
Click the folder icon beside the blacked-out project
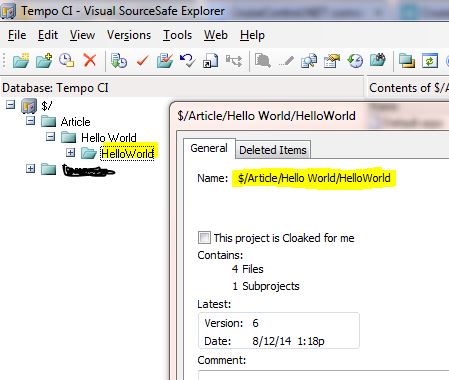coord(49,169)
